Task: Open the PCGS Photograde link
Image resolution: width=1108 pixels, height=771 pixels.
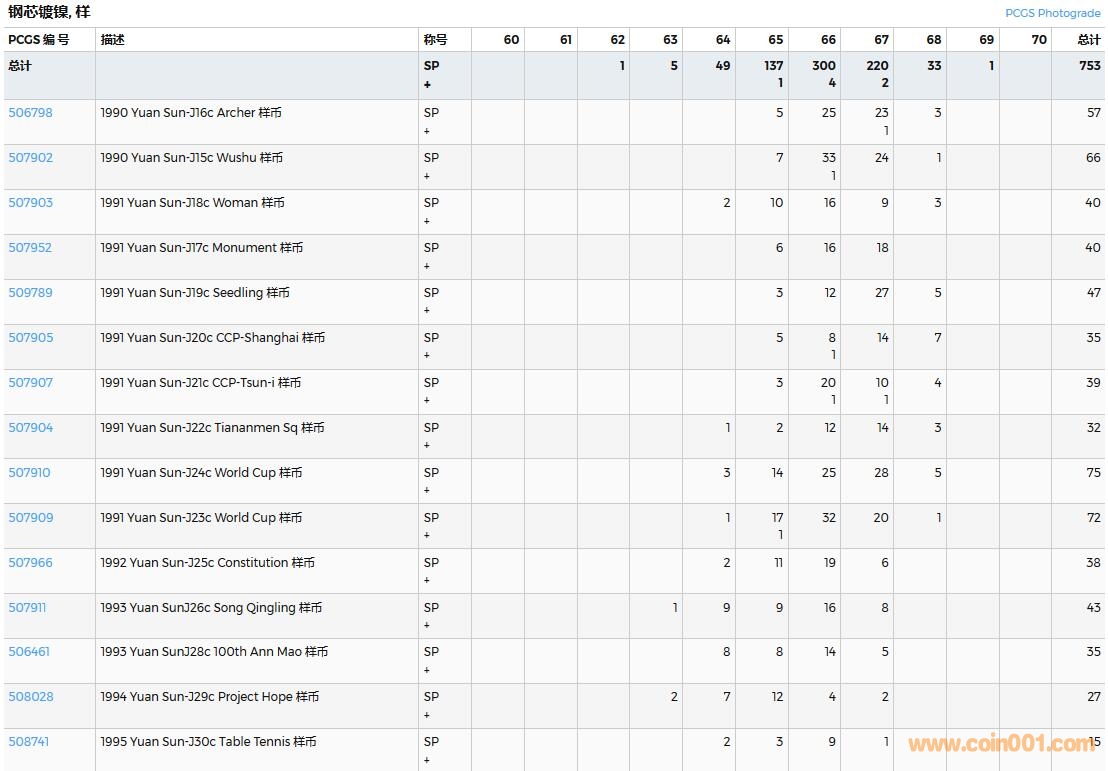Action: (1052, 13)
